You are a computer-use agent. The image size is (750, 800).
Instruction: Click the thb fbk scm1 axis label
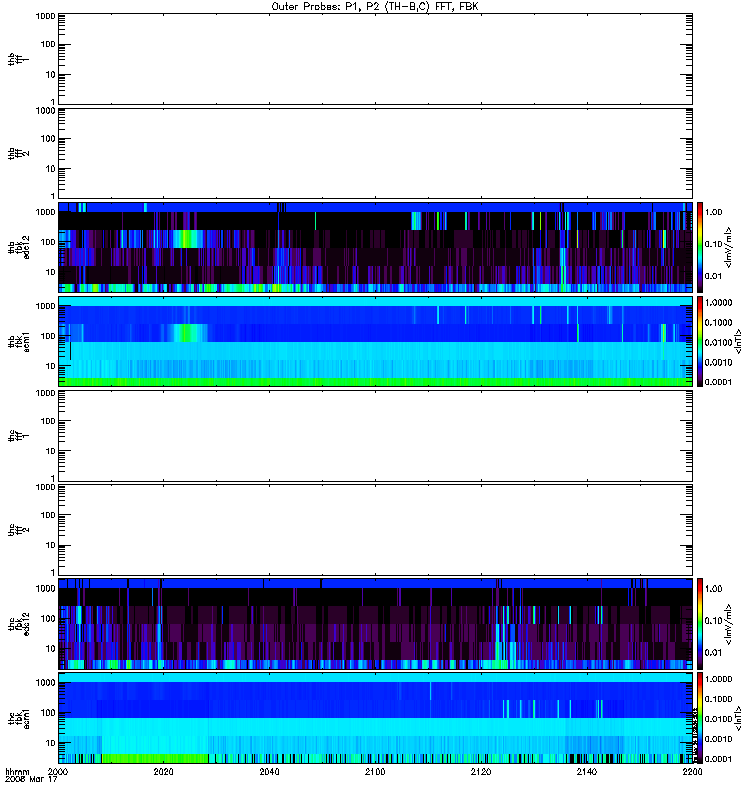pos(19,341)
